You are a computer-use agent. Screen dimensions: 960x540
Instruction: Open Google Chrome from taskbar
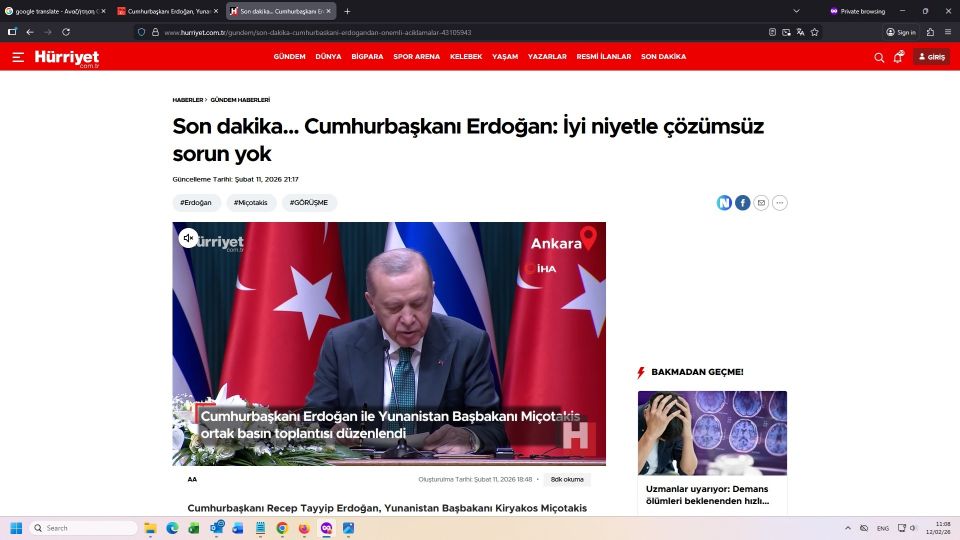(282, 528)
